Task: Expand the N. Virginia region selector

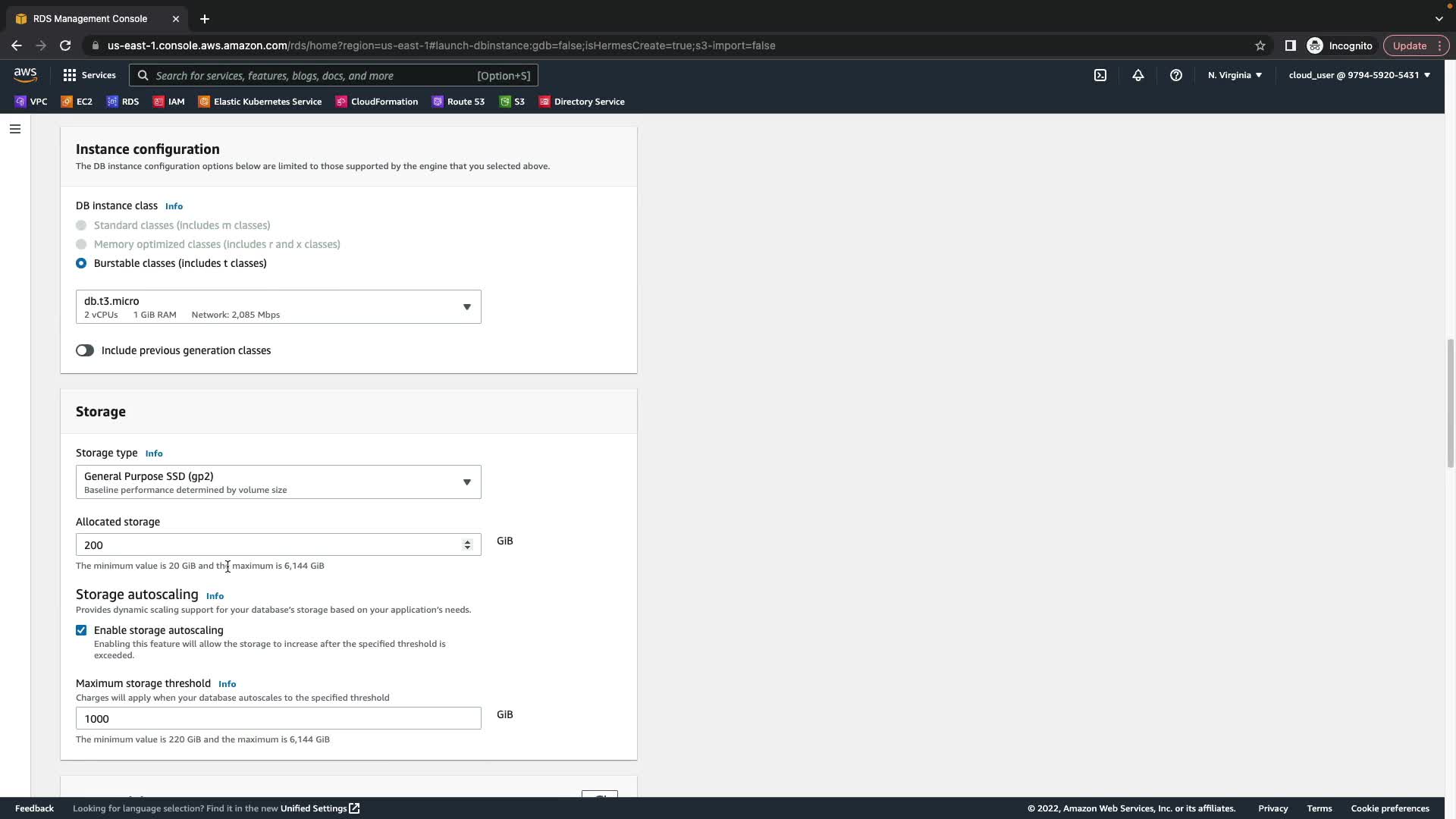Action: (1234, 75)
